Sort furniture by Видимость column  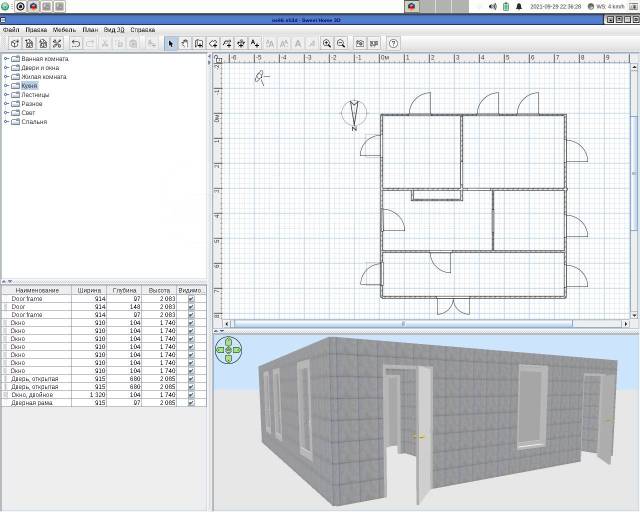pos(191,290)
